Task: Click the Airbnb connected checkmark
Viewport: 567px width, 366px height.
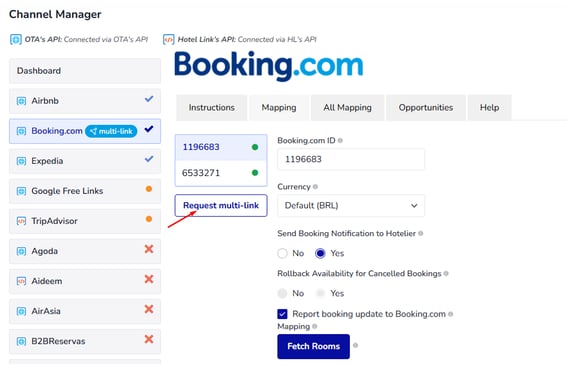Action: click(x=149, y=99)
